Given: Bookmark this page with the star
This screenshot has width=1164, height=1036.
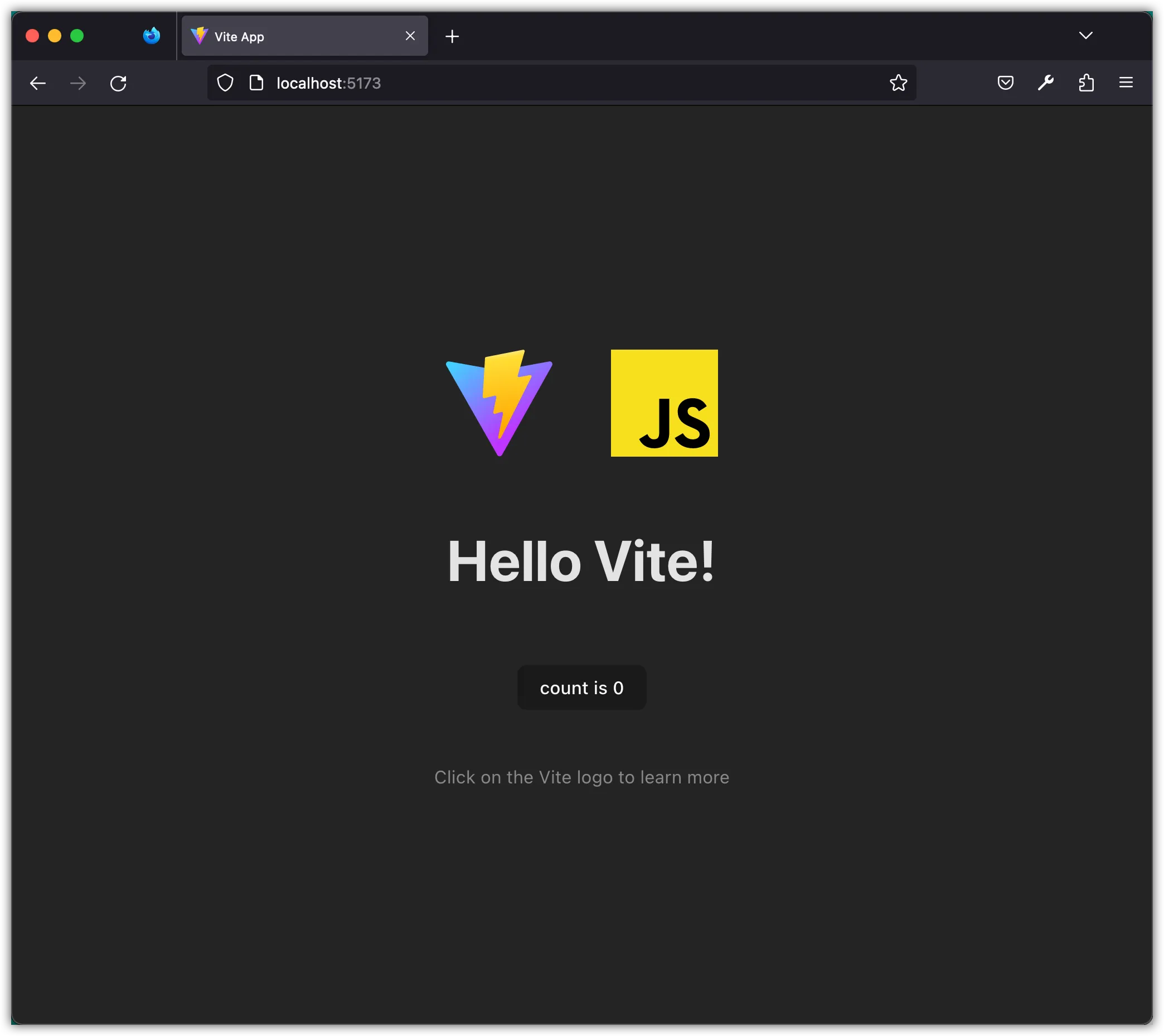Looking at the screenshot, I should [x=899, y=83].
